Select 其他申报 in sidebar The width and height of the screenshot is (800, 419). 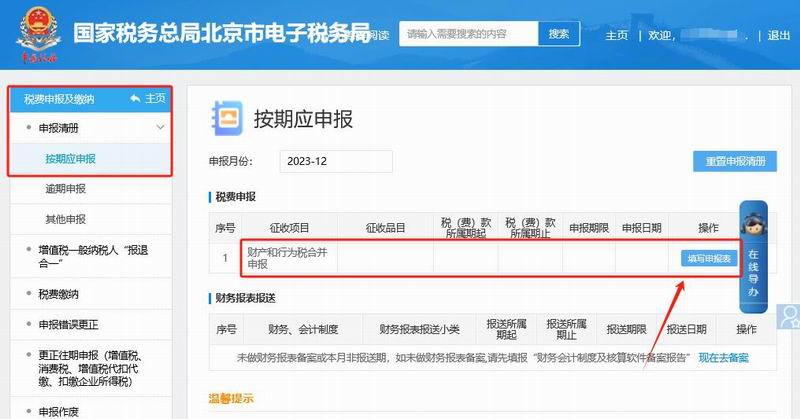pos(65,219)
